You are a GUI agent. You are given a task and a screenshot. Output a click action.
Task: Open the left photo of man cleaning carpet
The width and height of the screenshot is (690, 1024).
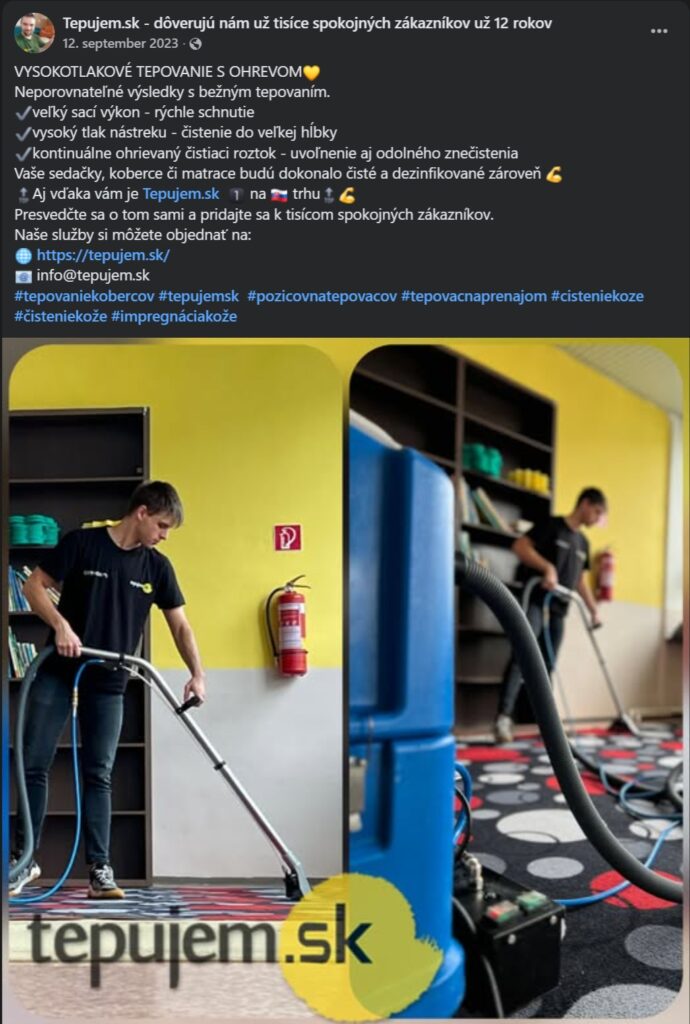(176, 679)
